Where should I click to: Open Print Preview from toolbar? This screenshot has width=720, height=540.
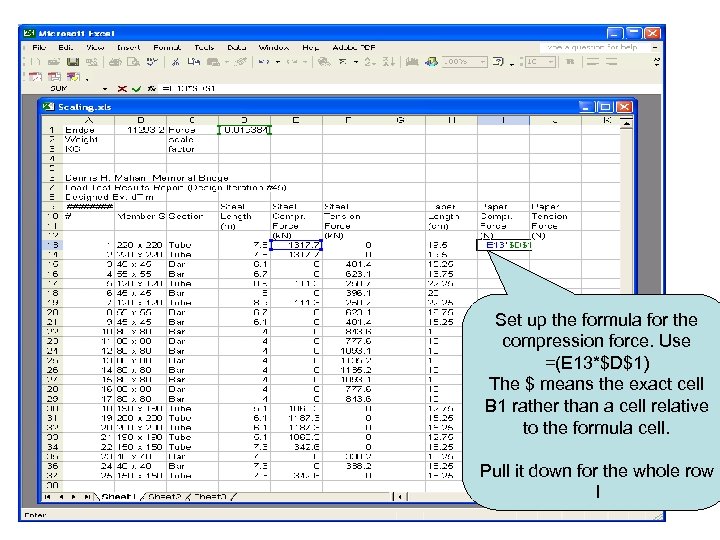click(133, 62)
